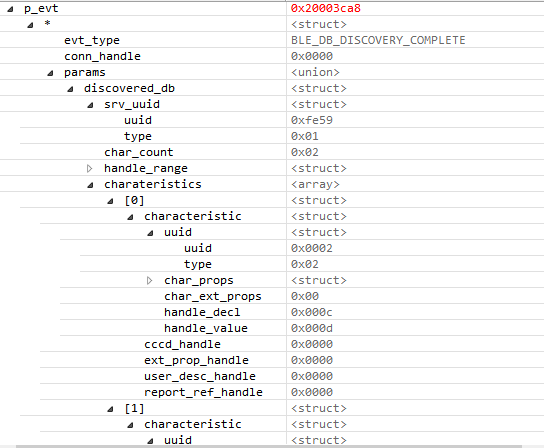544x448 pixels.
Task: Select the evt_type row
Action: [272, 40]
